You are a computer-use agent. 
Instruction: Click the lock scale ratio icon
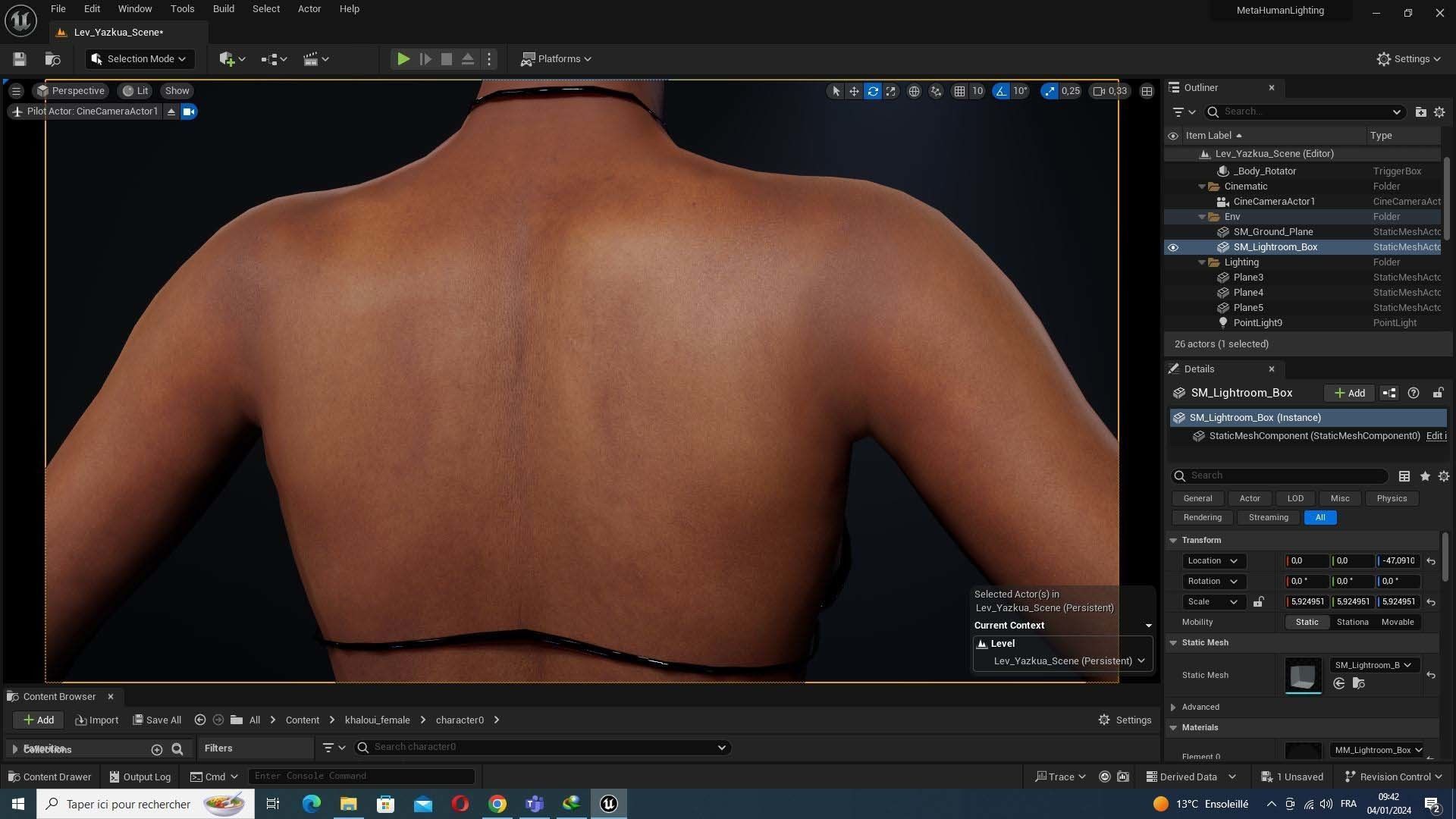tap(1258, 602)
